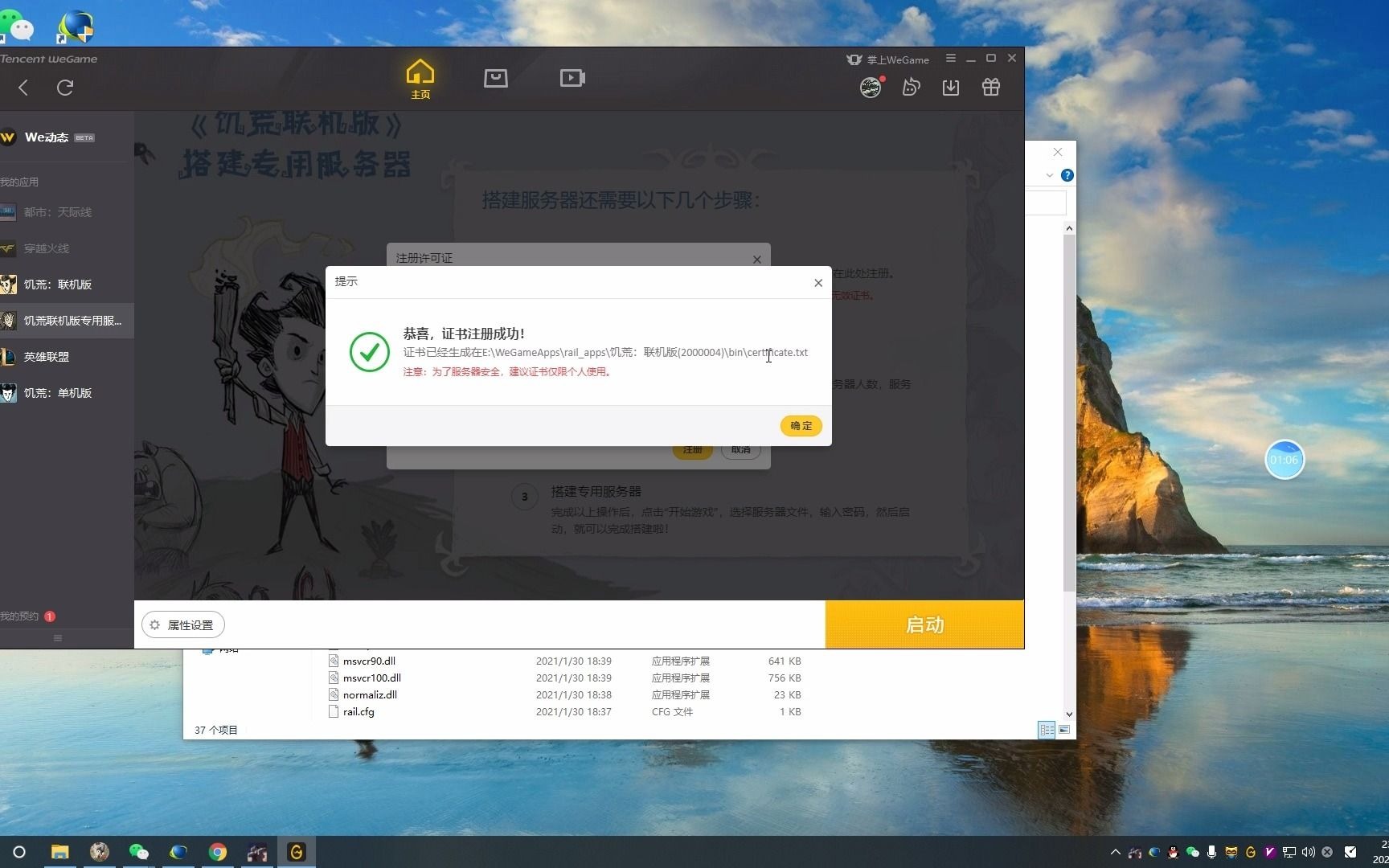Open File Explorer from the taskbar

click(60, 852)
